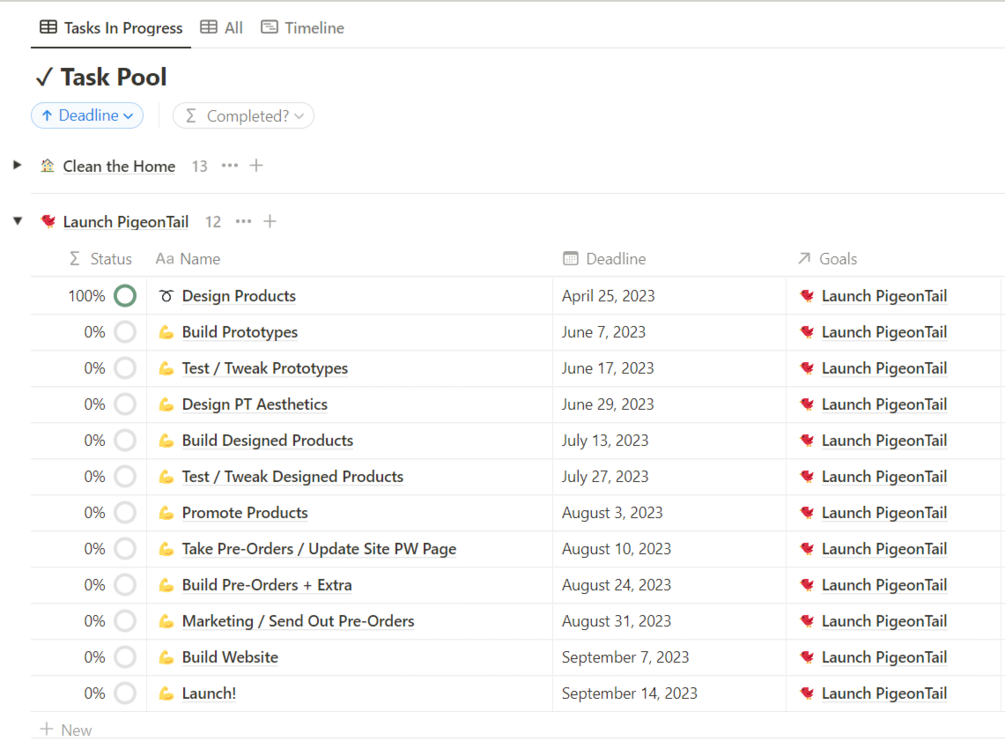The image size is (1005, 749).
Task: Switch to the Timeline tab
Action: tap(303, 28)
